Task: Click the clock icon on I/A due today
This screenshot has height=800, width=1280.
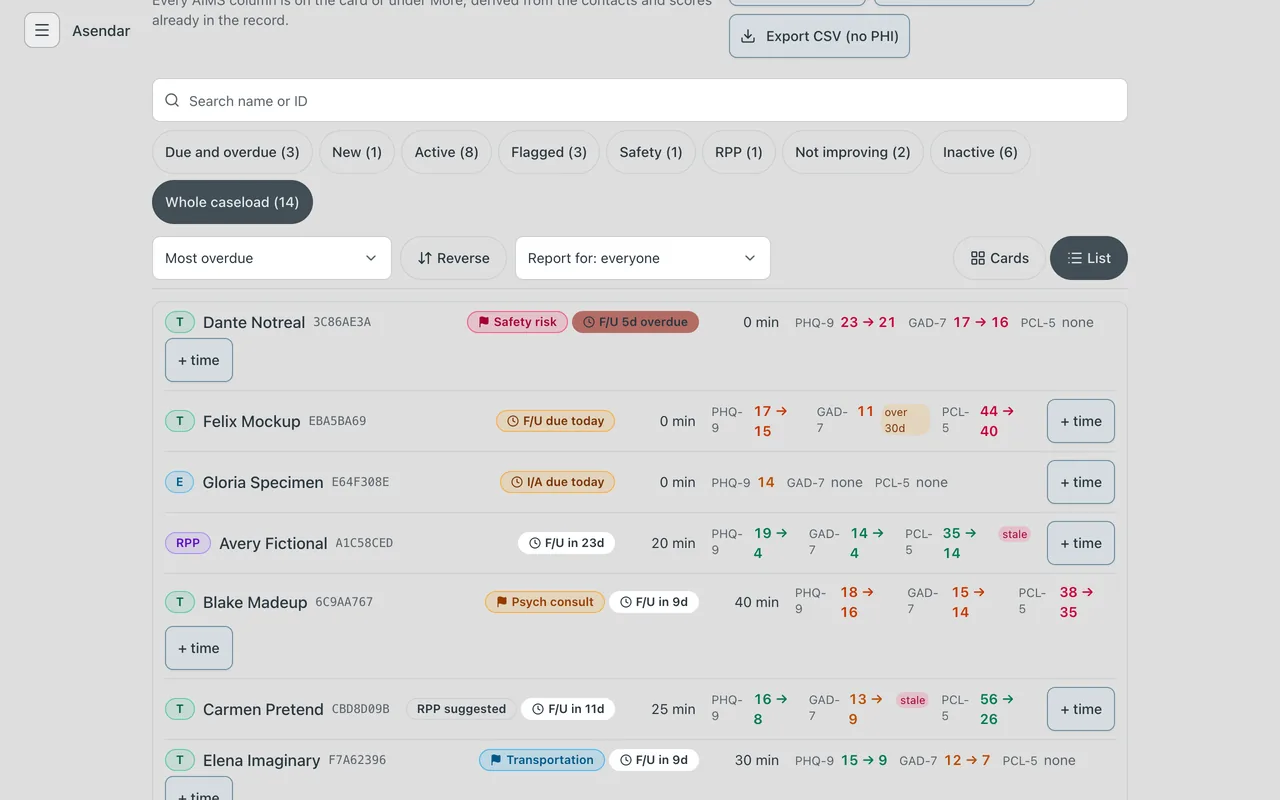Action: point(517,482)
